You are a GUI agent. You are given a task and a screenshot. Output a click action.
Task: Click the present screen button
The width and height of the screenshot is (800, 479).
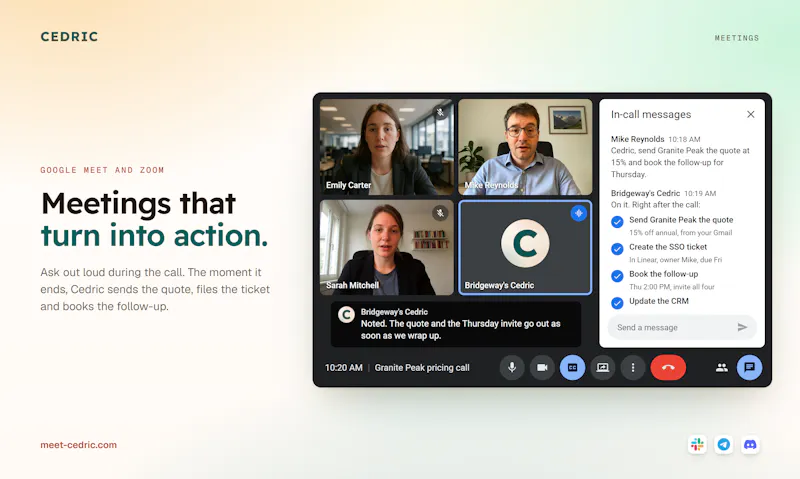click(x=603, y=367)
